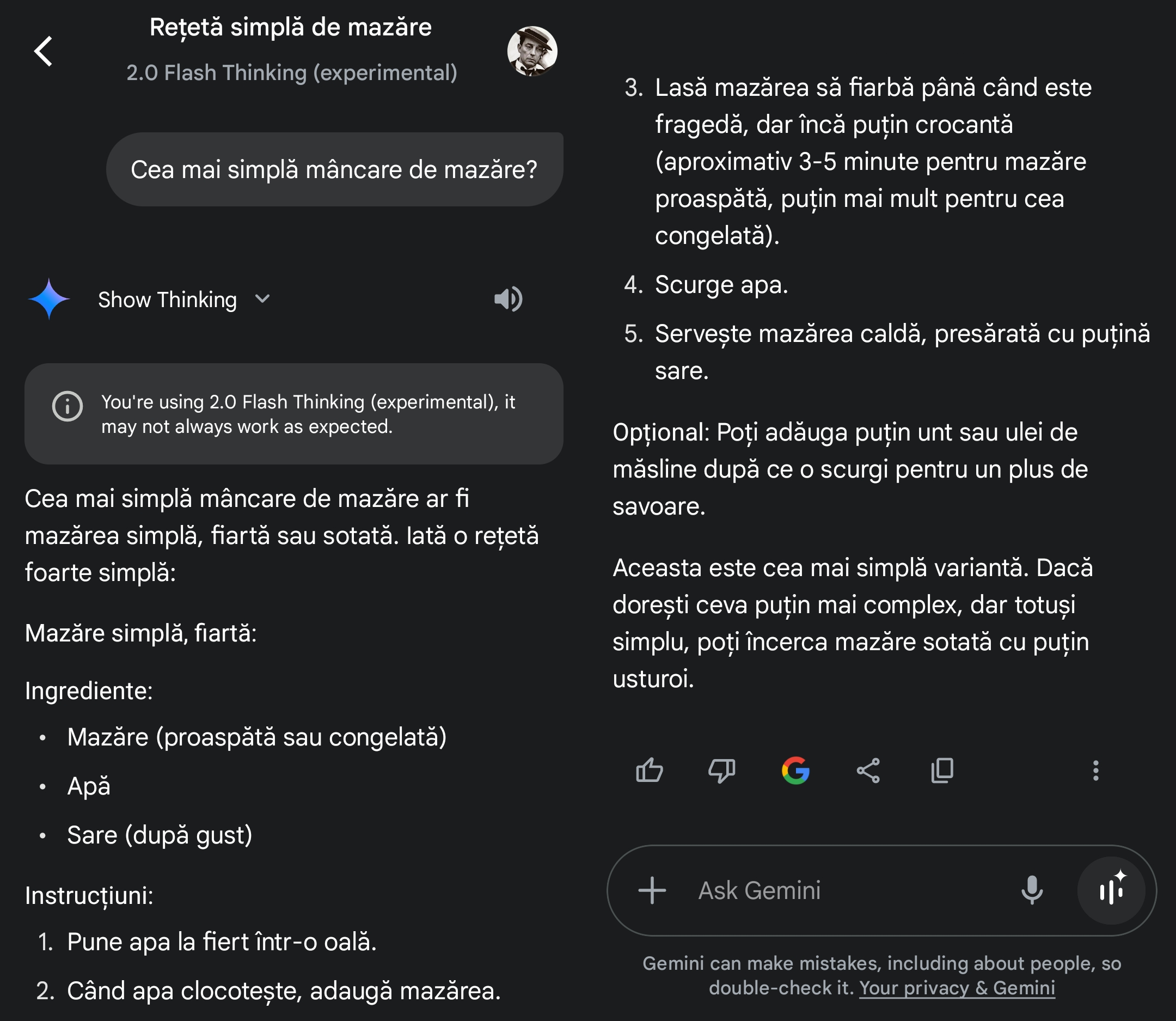Viewport: 1176px width, 1021px height.
Task: Click the chat title Rețetă simplă de mazăre
Action: 291,27
